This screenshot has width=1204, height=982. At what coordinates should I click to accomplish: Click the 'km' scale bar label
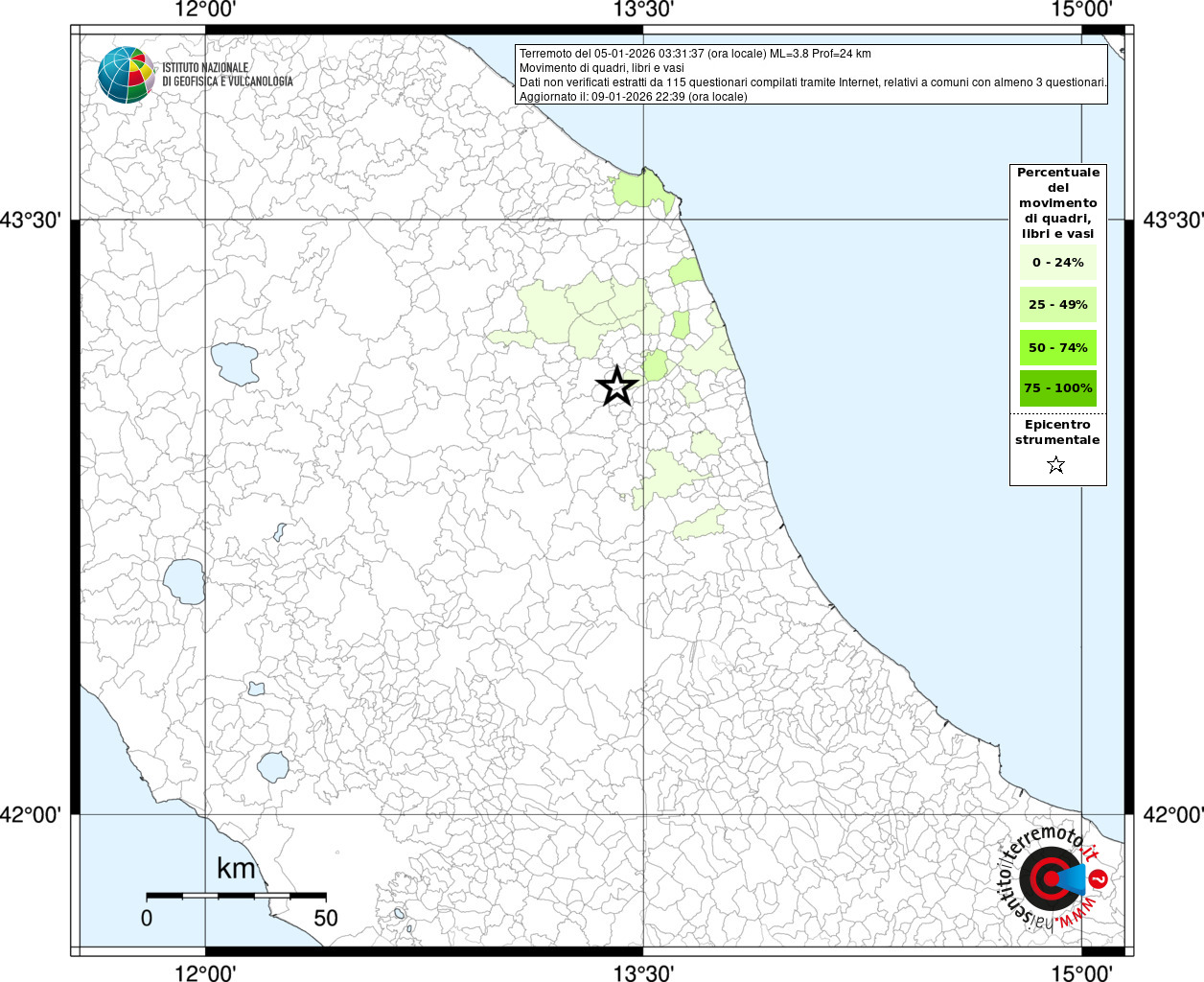point(236,869)
